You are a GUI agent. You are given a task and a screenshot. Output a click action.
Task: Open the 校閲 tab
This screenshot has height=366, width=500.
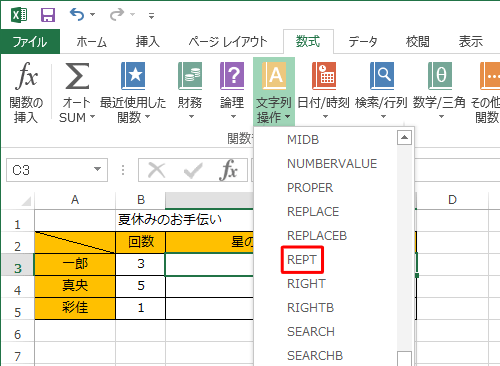(417, 42)
